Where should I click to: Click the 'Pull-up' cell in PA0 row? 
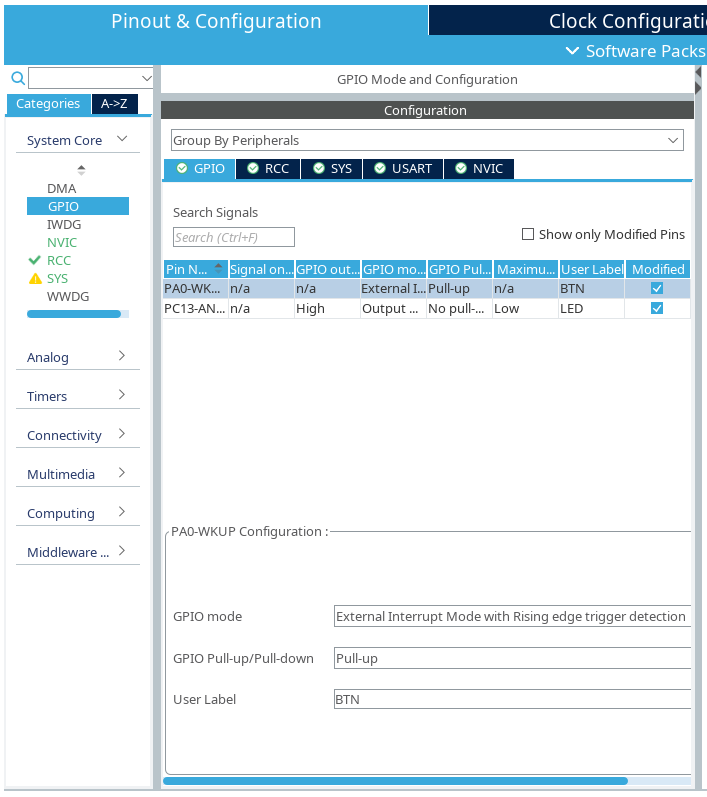[x=460, y=289]
